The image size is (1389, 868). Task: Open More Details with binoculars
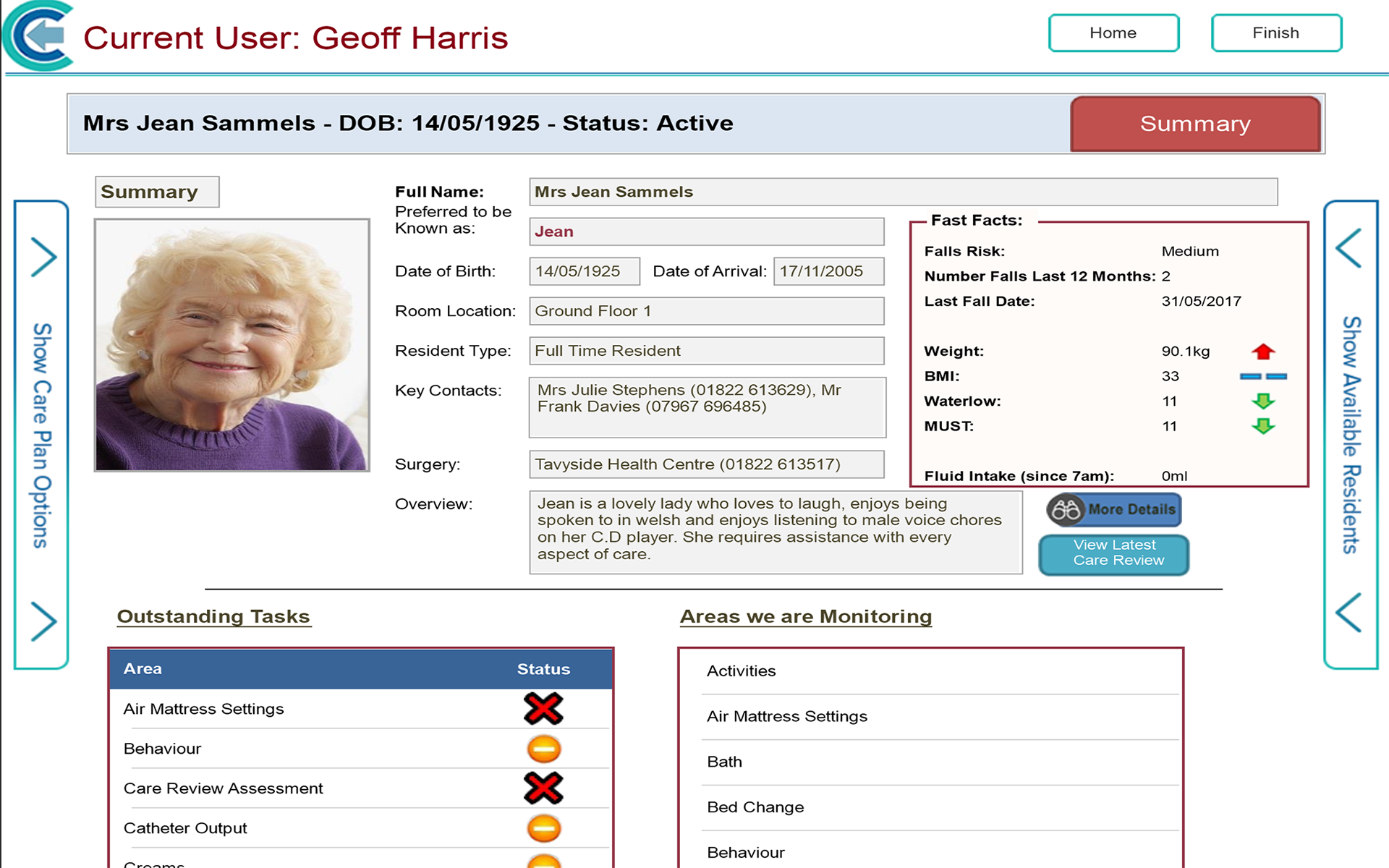pyautogui.click(x=1114, y=510)
